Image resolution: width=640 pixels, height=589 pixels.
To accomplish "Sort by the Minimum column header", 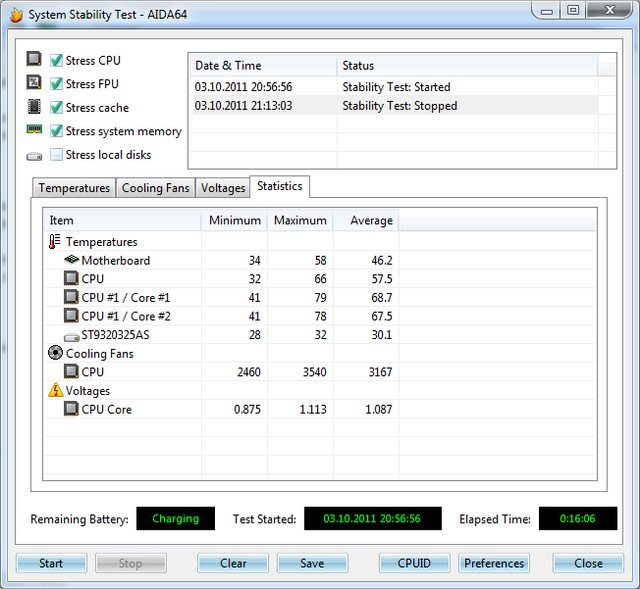I will tap(234, 221).
